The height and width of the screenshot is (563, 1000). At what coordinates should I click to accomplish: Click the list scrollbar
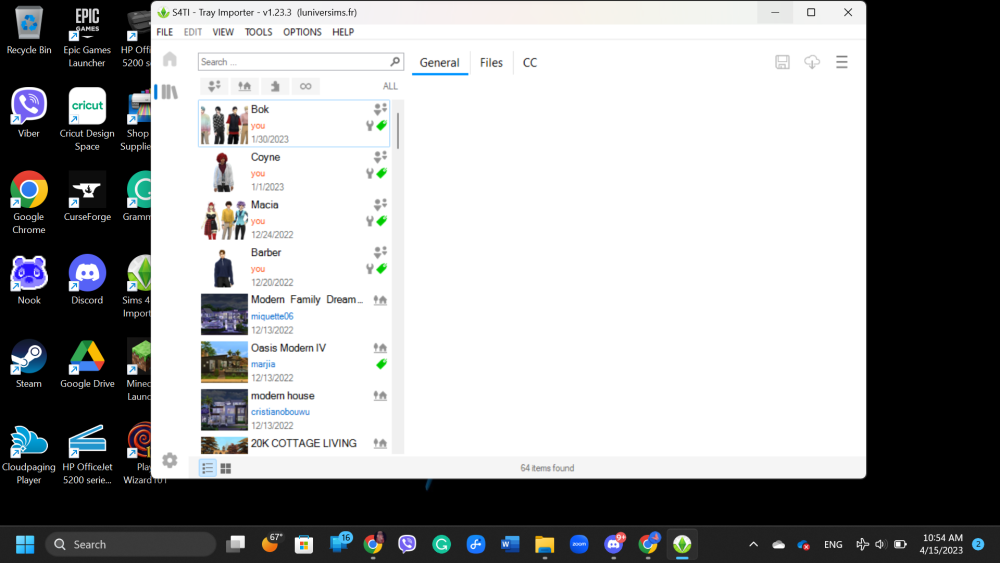[398, 131]
